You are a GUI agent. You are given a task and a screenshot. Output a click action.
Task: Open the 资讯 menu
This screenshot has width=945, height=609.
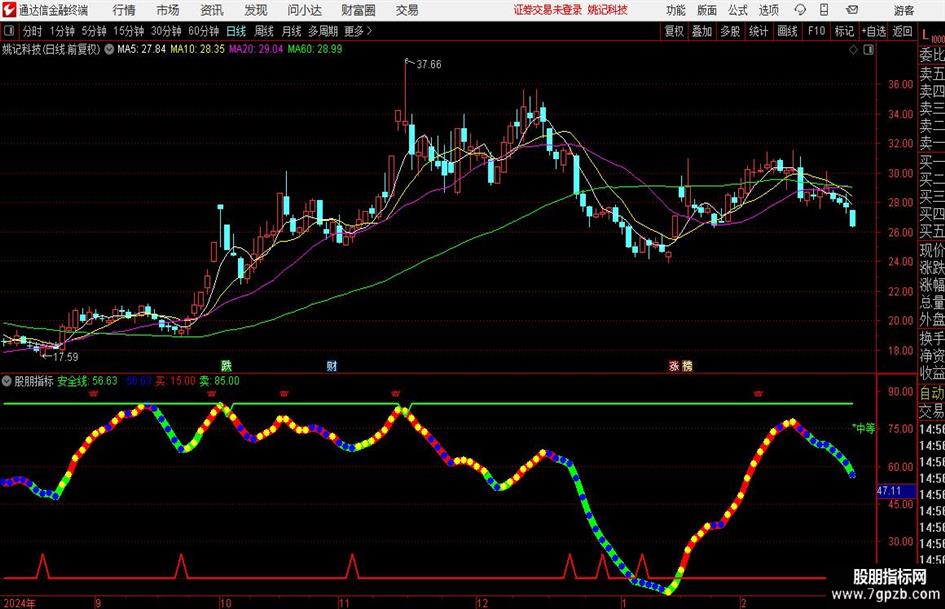click(x=212, y=10)
